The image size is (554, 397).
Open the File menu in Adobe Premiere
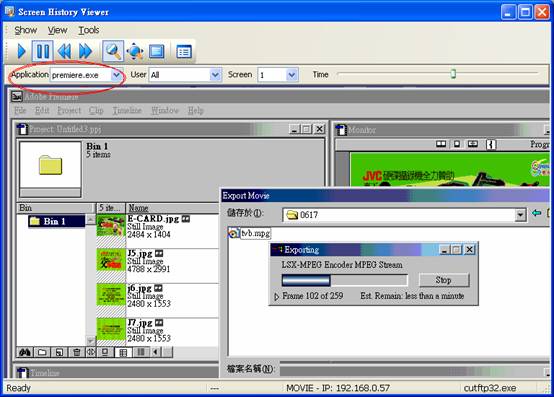point(20,111)
